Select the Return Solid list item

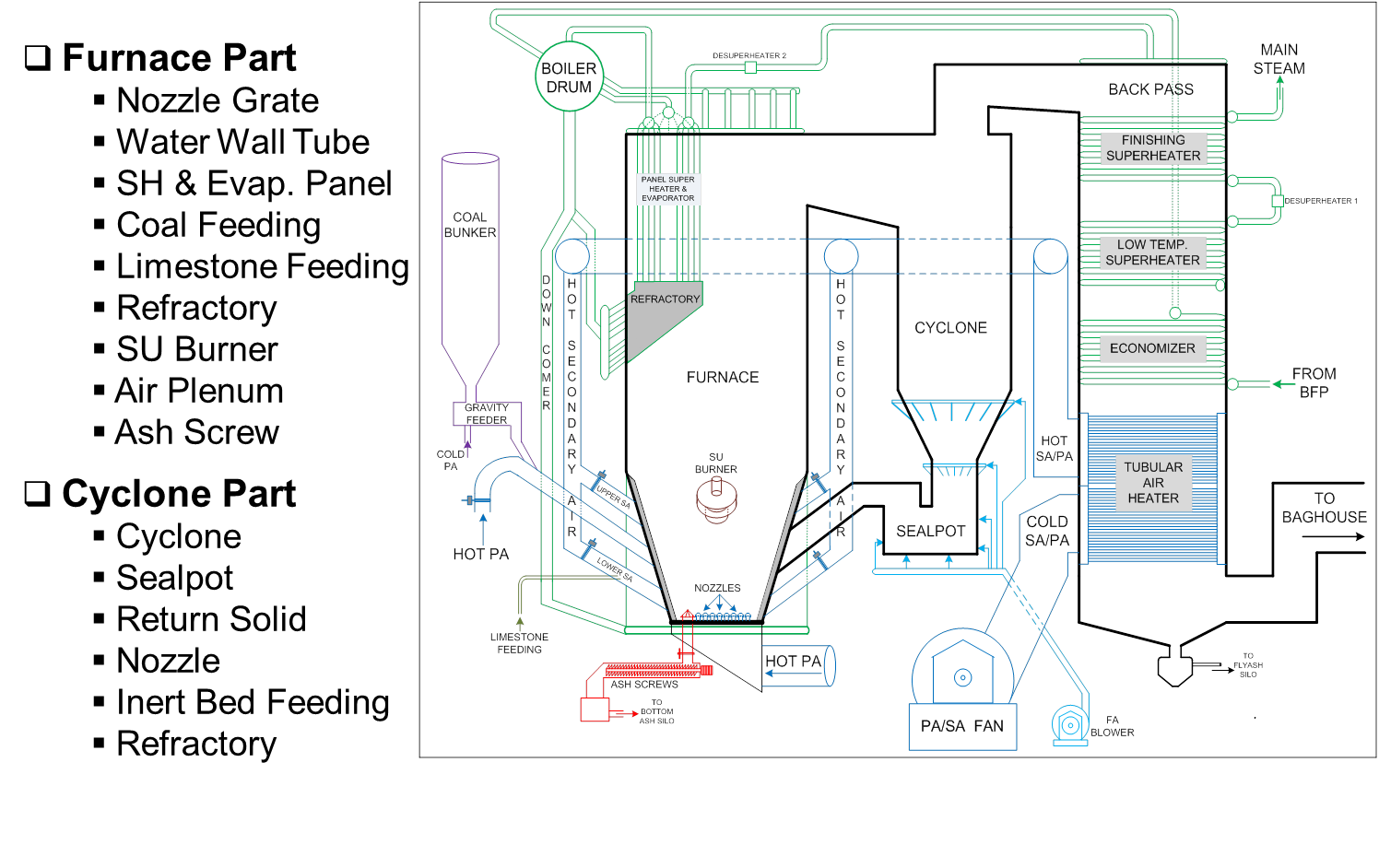pyautogui.click(x=211, y=619)
